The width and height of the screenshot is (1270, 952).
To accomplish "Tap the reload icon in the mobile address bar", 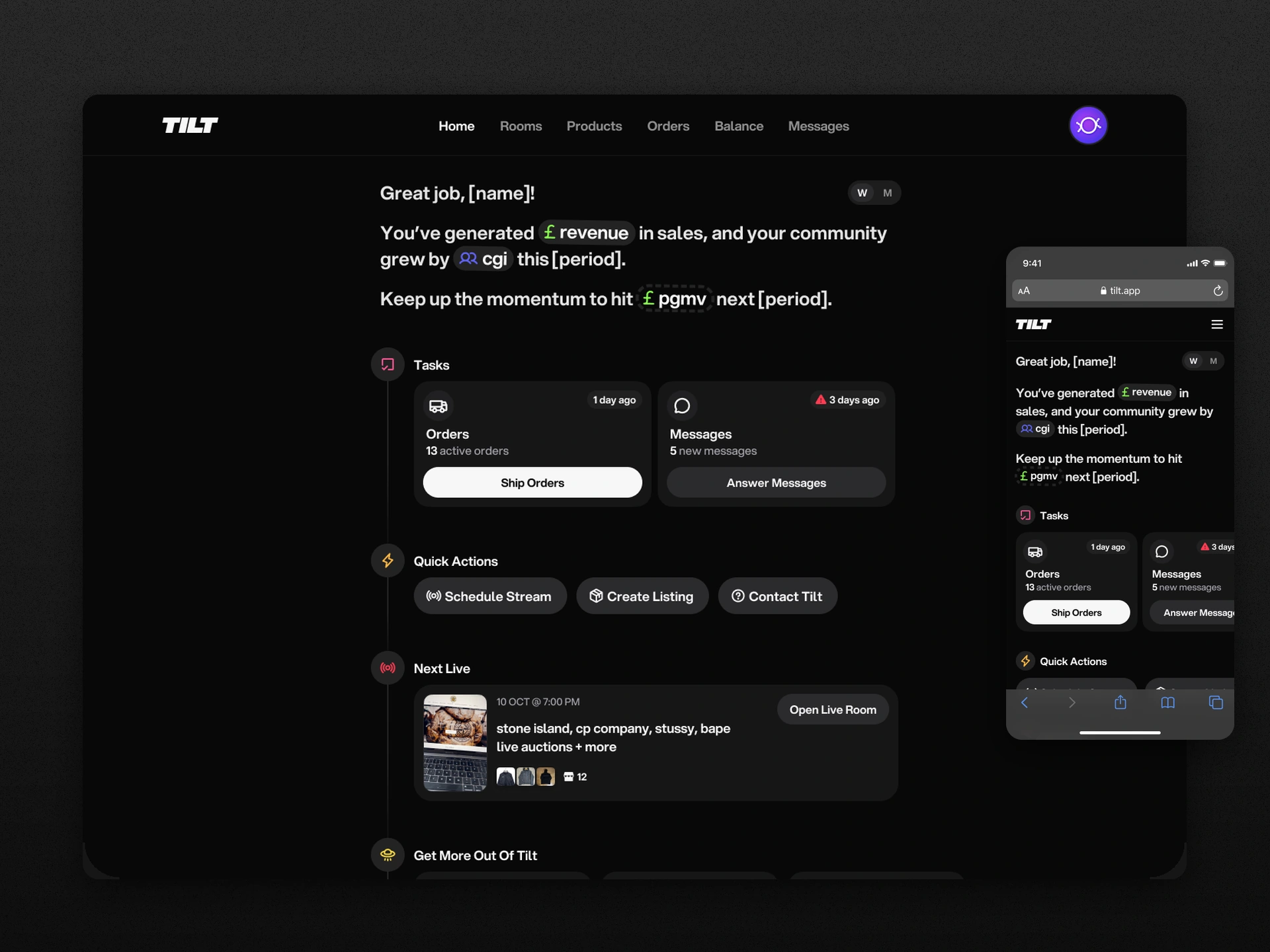I will (x=1218, y=290).
